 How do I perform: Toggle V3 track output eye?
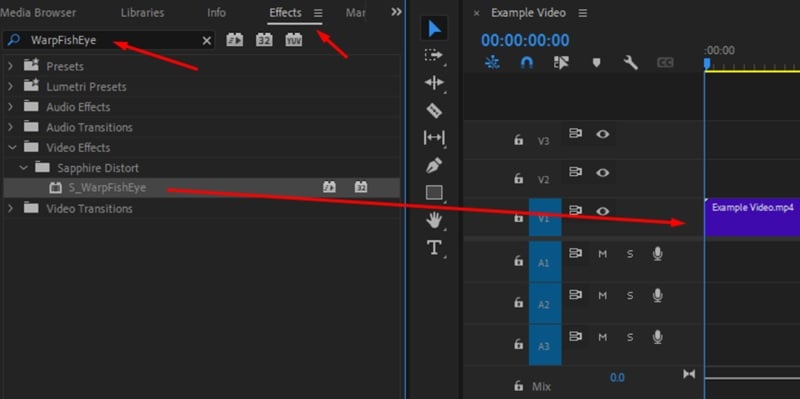(x=603, y=134)
